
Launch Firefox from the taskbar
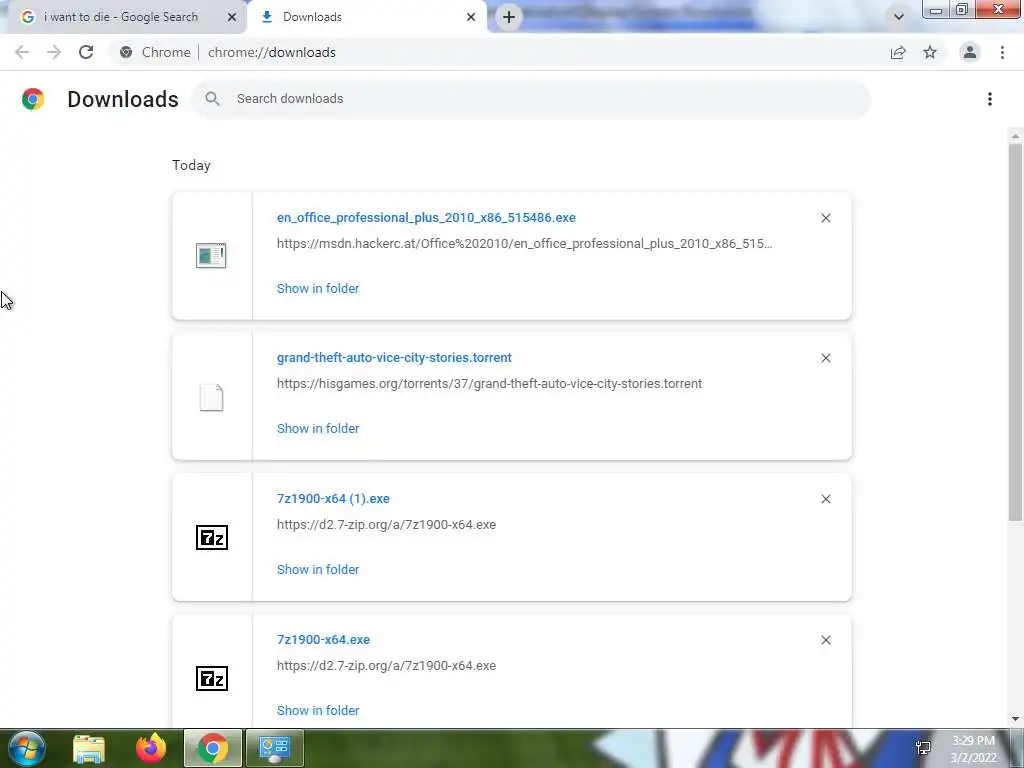(x=151, y=748)
